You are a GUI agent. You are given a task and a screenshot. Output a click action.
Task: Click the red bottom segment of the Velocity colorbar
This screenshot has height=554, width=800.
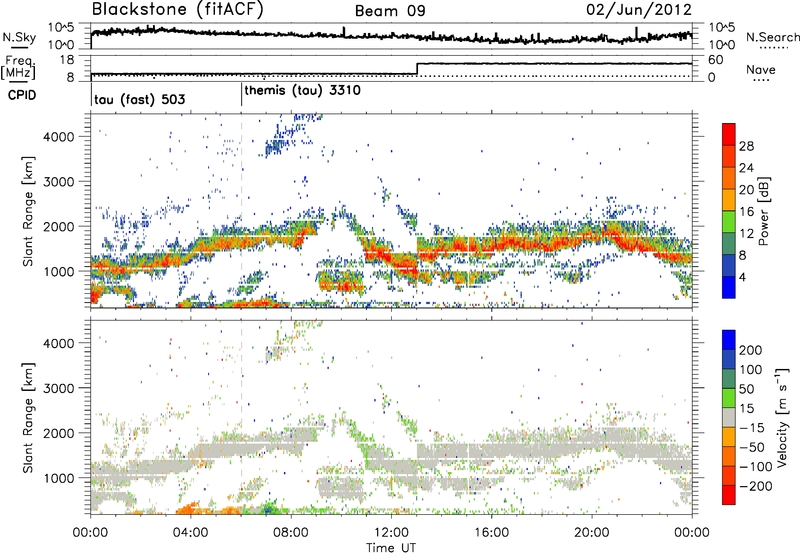(x=729, y=495)
